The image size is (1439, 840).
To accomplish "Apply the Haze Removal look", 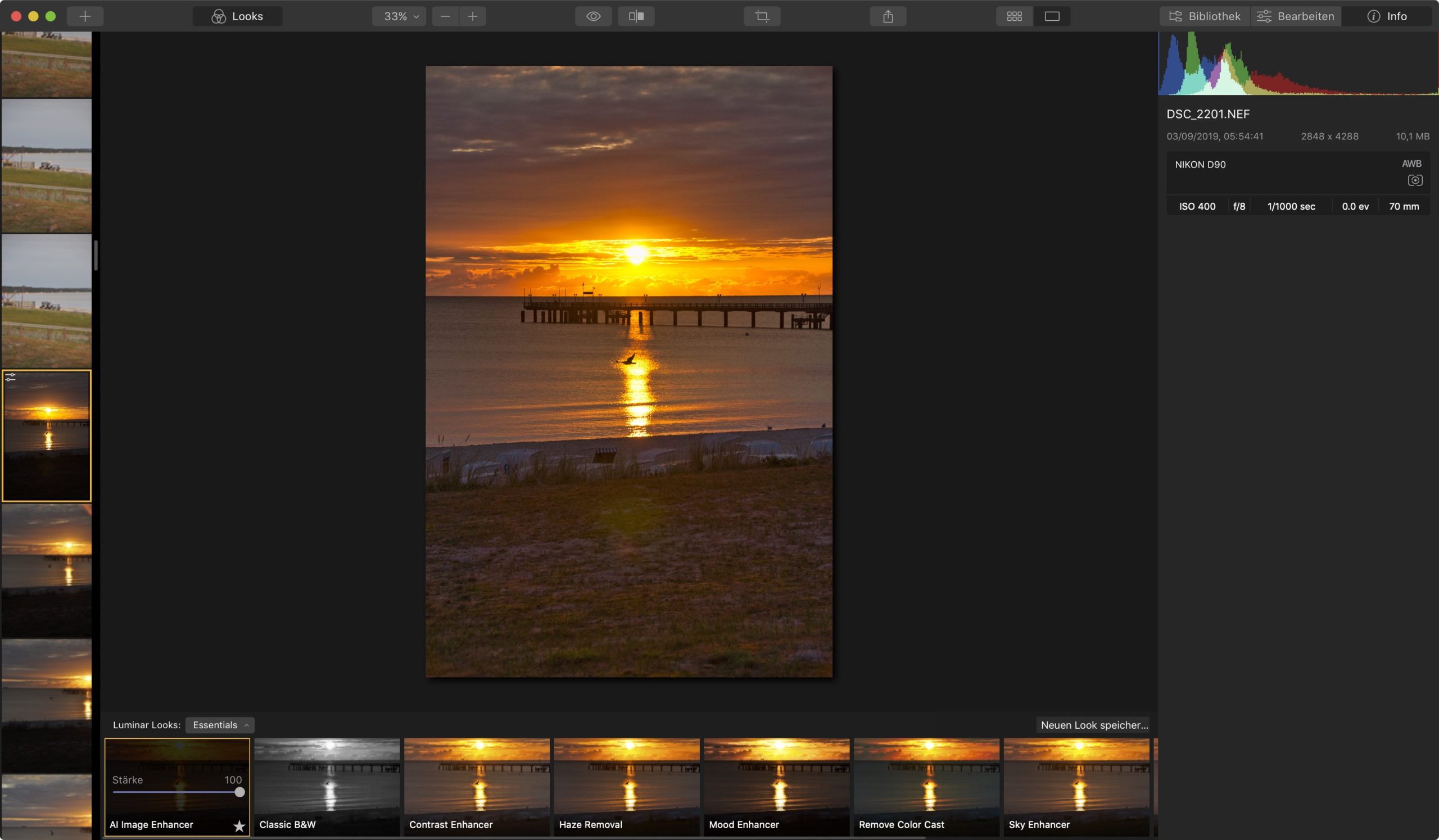I will click(x=626, y=787).
